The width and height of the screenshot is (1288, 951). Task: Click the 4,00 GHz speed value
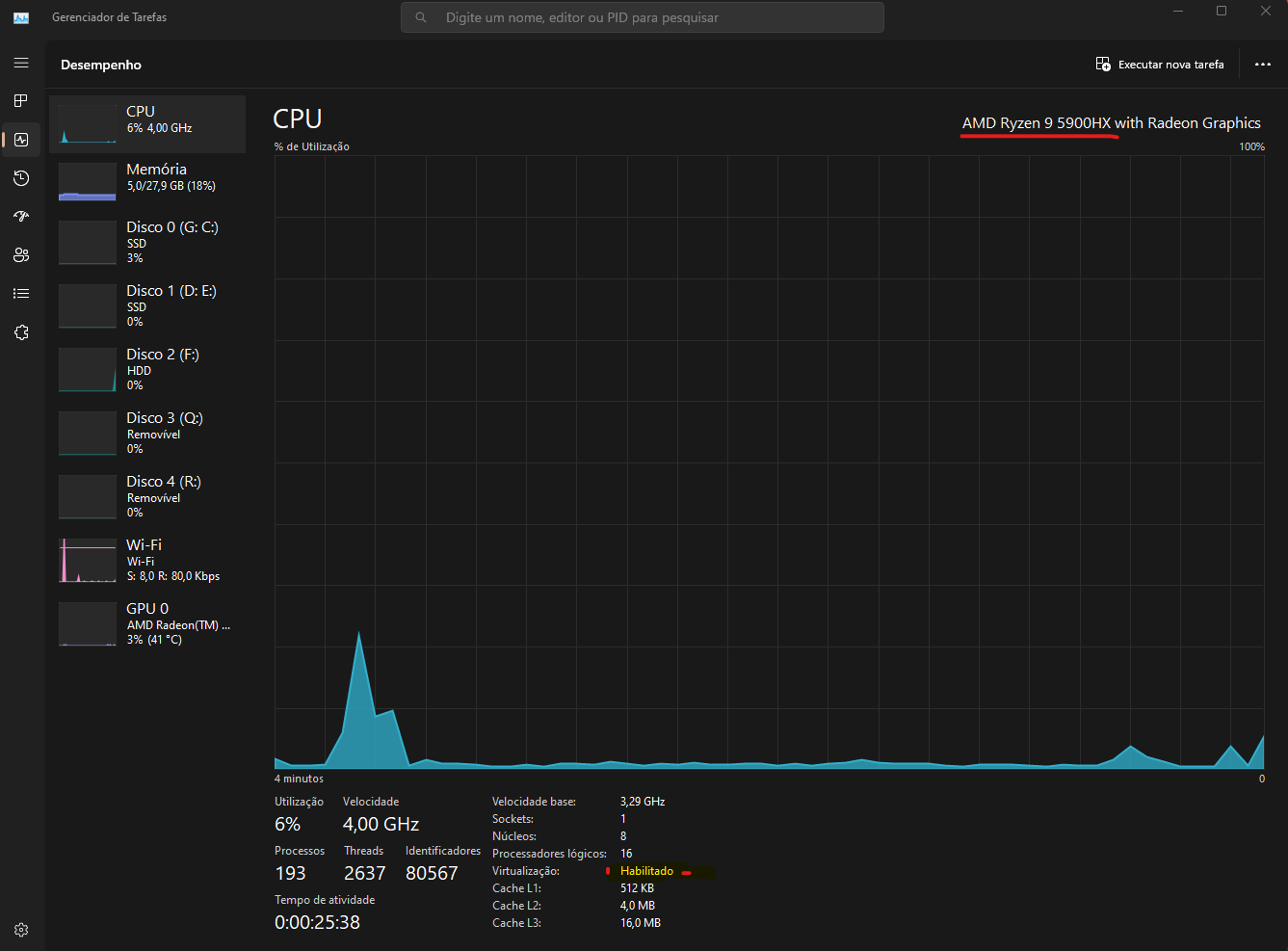tap(381, 825)
